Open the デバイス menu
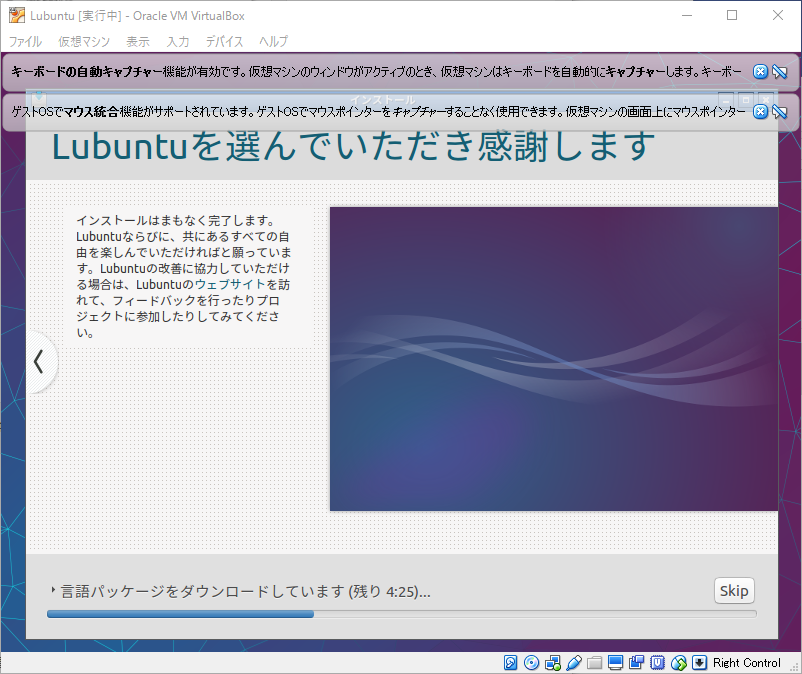The width and height of the screenshot is (802, 674). [224, 41]
